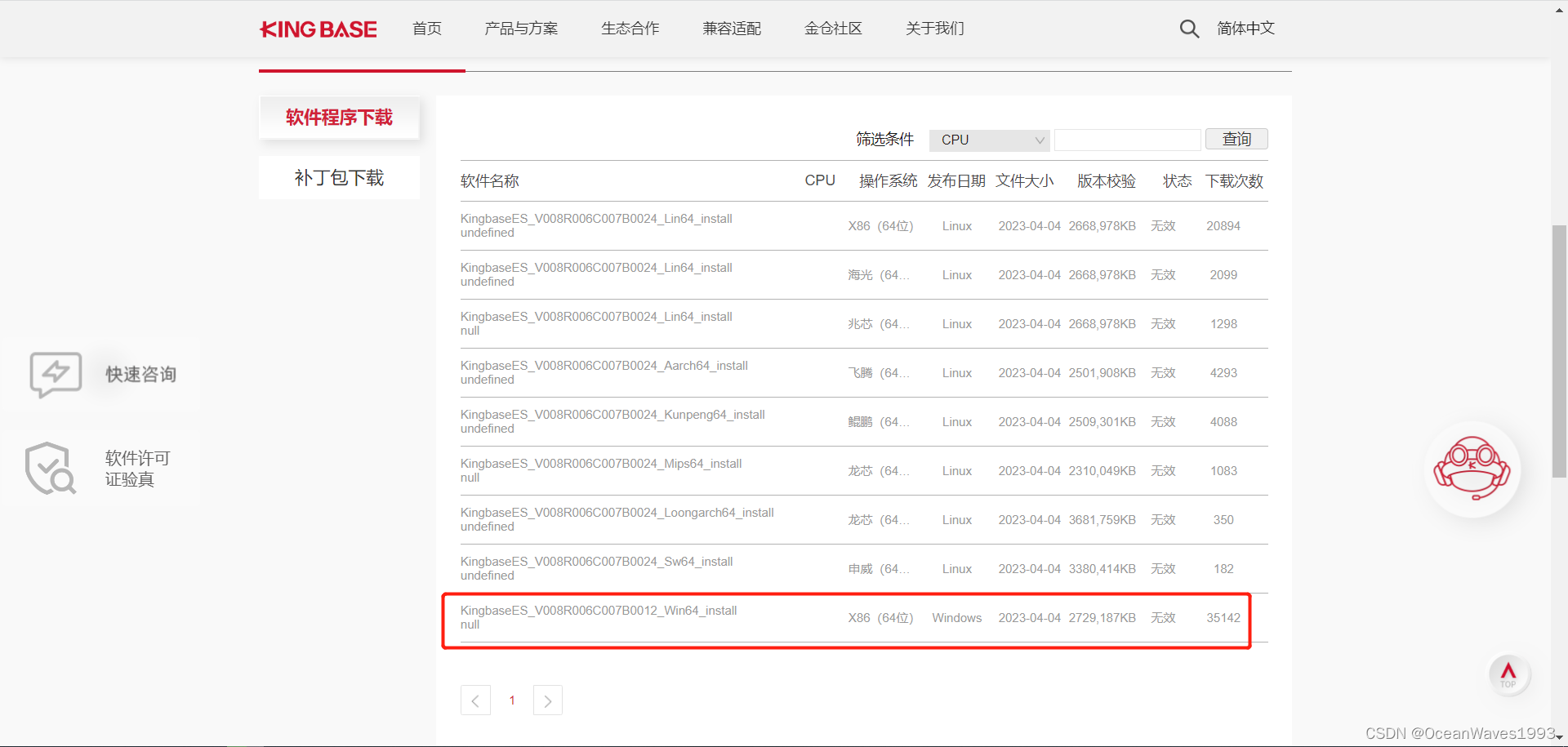1568x747 pixels.
Task: Open the robot mascot assistant
Action: 1472,469
